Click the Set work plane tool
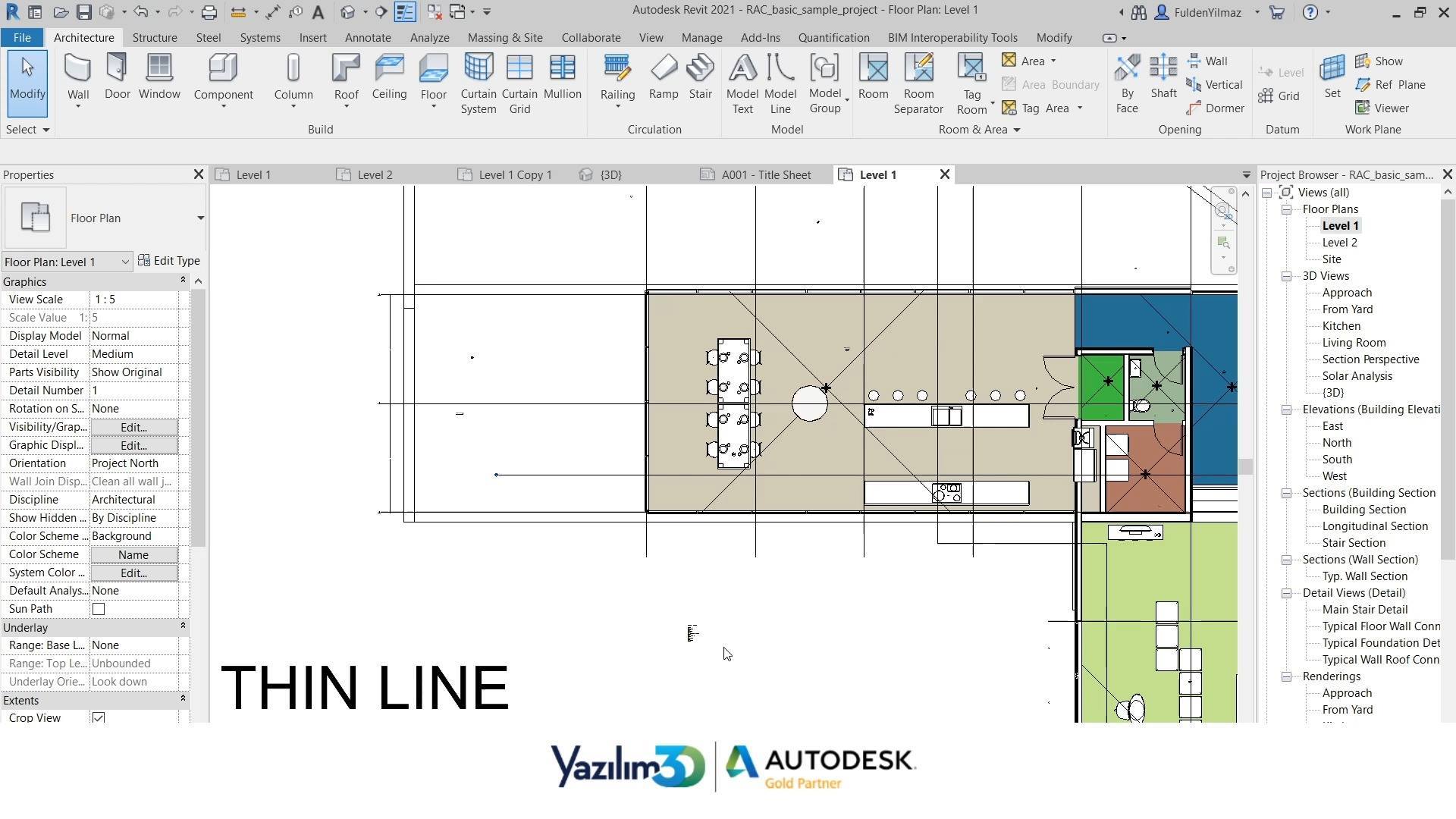Screen dimensions: 1456x819 1332,77
